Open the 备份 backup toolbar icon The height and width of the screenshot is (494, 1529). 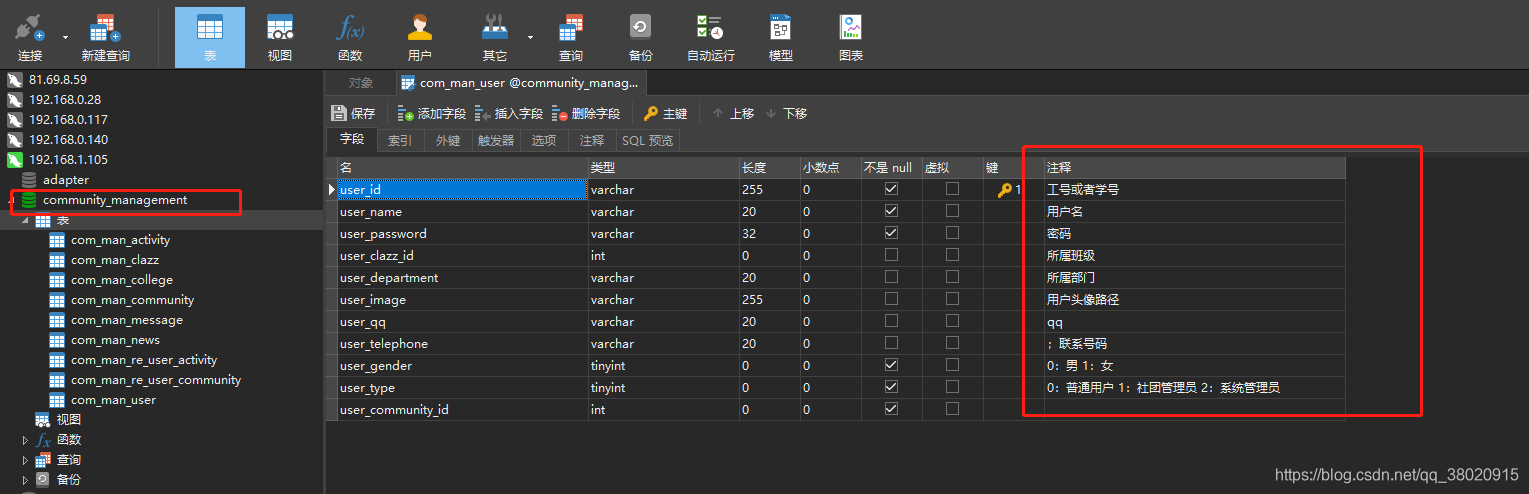click(641, 38)
